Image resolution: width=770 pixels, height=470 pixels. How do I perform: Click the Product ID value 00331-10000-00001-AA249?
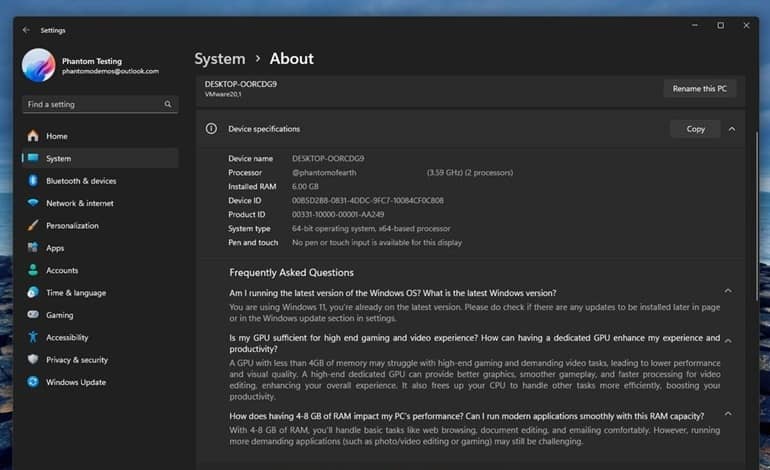pyautogui.click(x=338, y=214)
